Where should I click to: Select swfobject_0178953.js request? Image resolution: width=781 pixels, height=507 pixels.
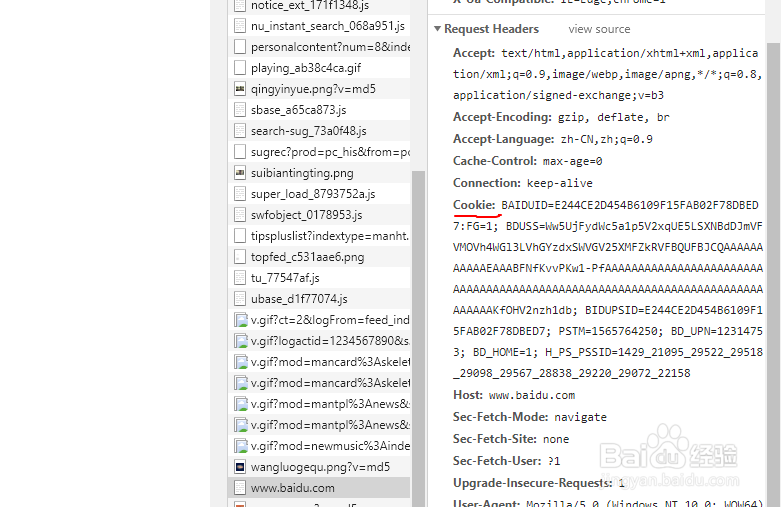pos(319,215)
